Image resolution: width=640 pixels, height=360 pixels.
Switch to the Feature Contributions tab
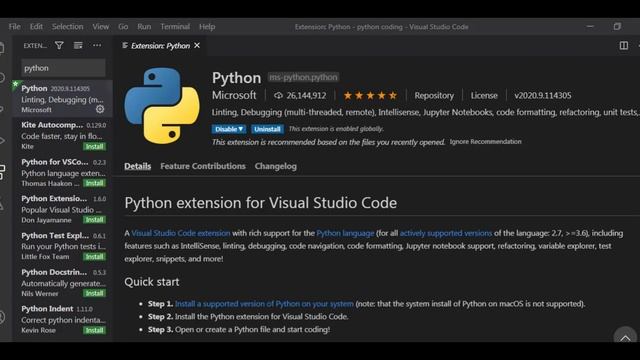pos(203,166)
